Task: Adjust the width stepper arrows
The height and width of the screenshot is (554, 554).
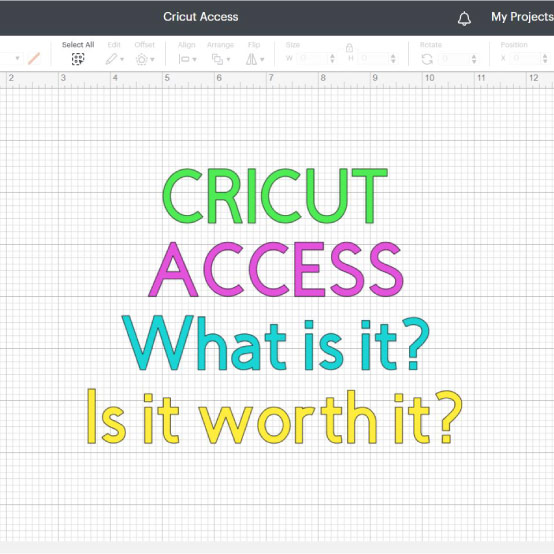Action: point(332,58)
